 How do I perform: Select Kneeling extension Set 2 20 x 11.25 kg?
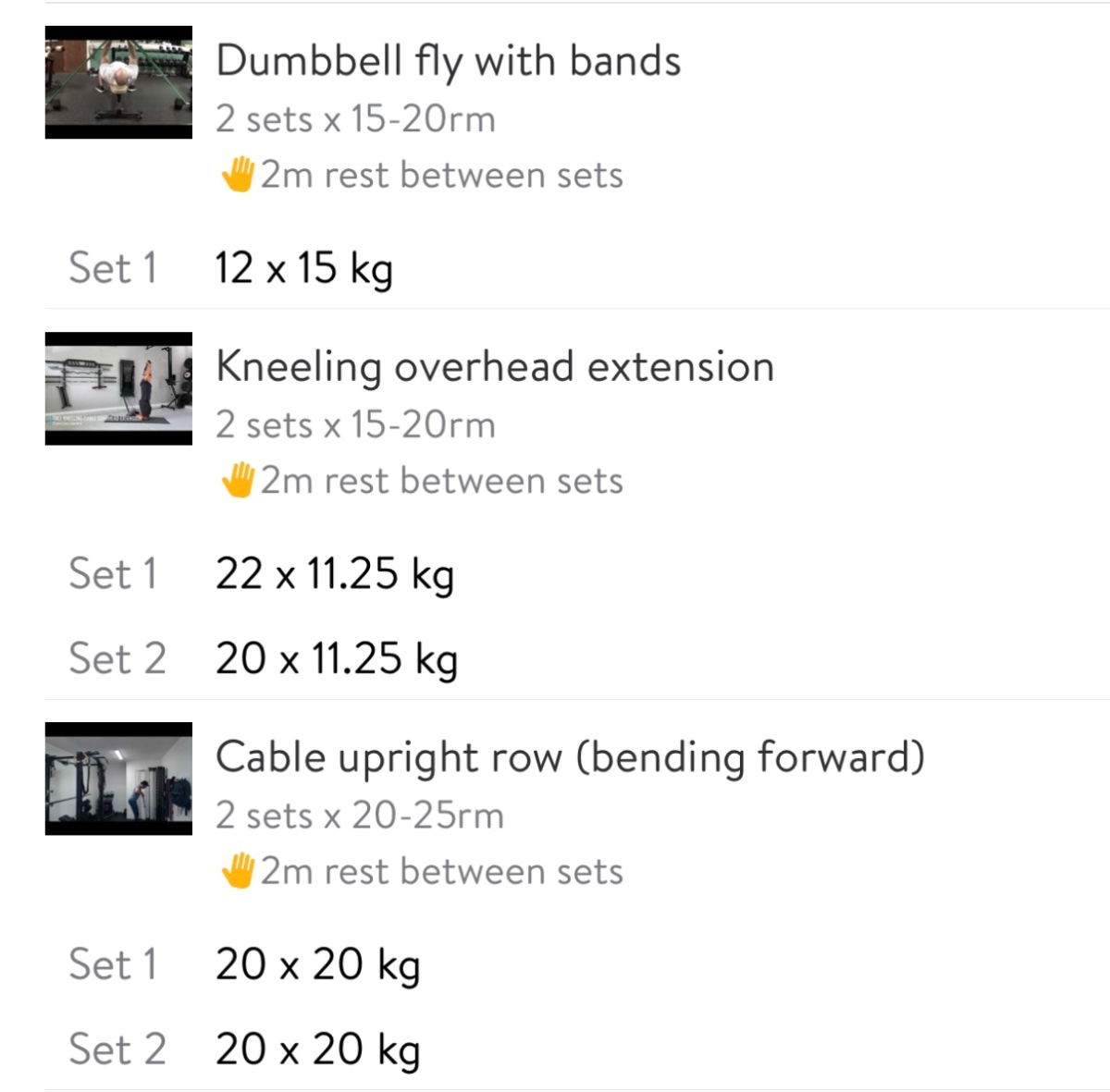336,659
